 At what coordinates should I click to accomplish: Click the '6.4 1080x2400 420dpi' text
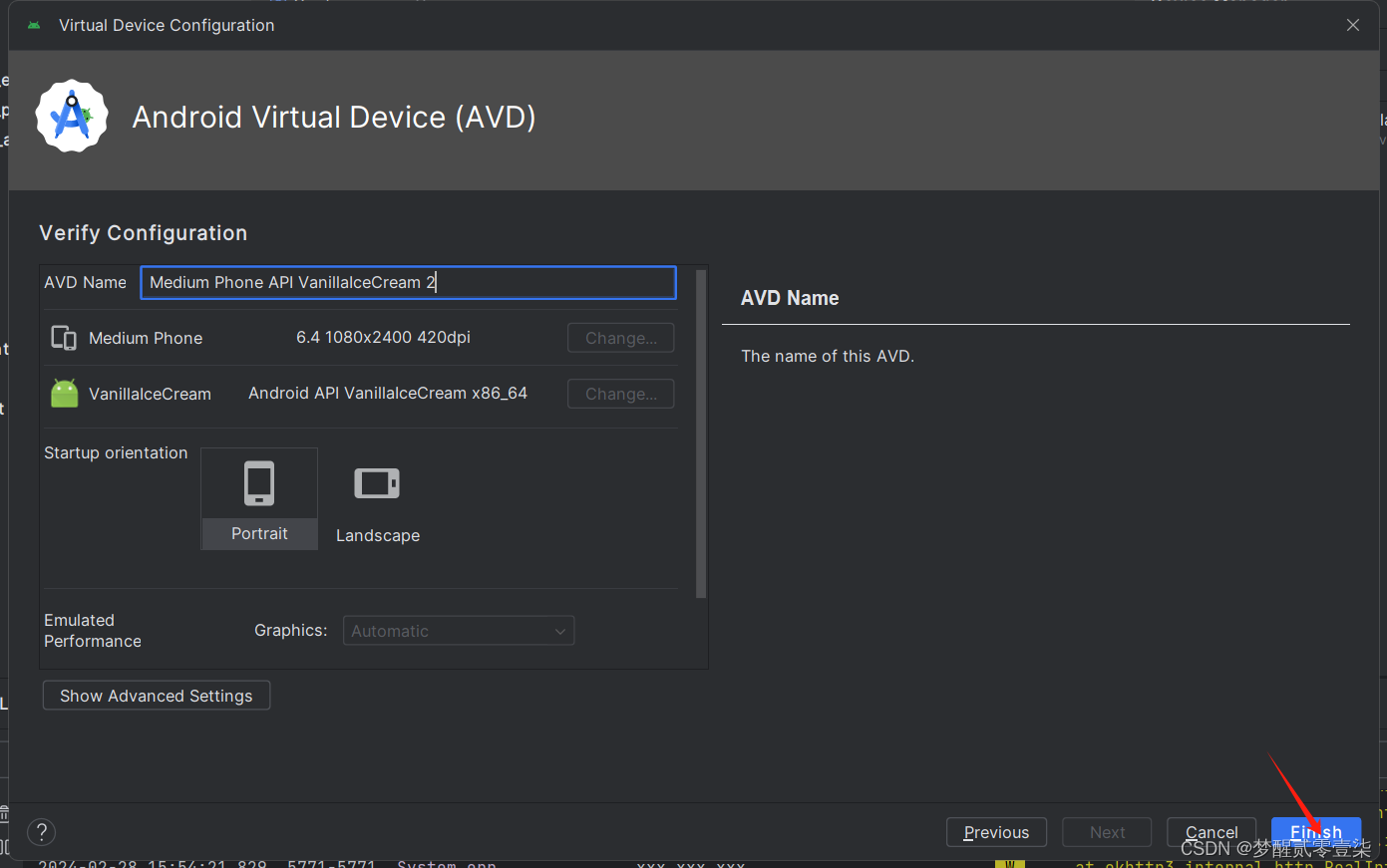383,337
